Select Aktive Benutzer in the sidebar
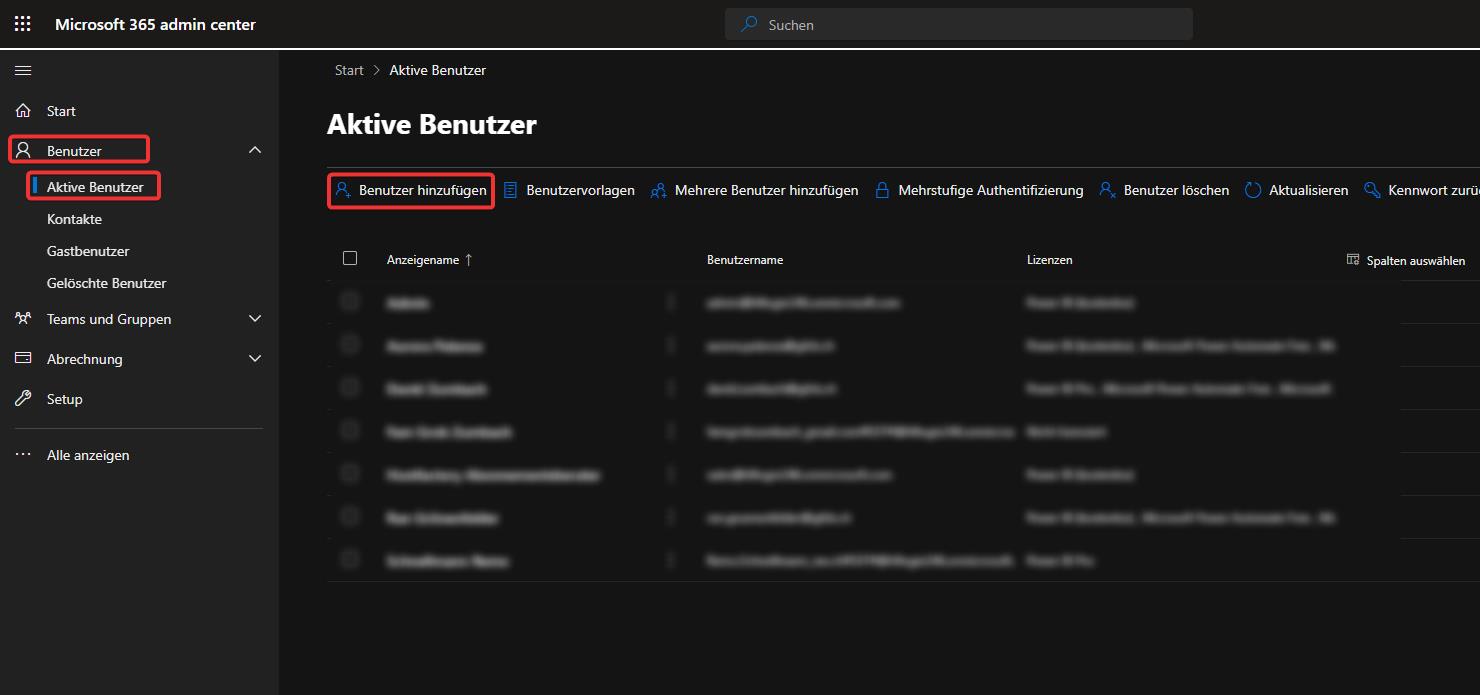The height and width of the screenshot is (695, 1480). [95, 187]
